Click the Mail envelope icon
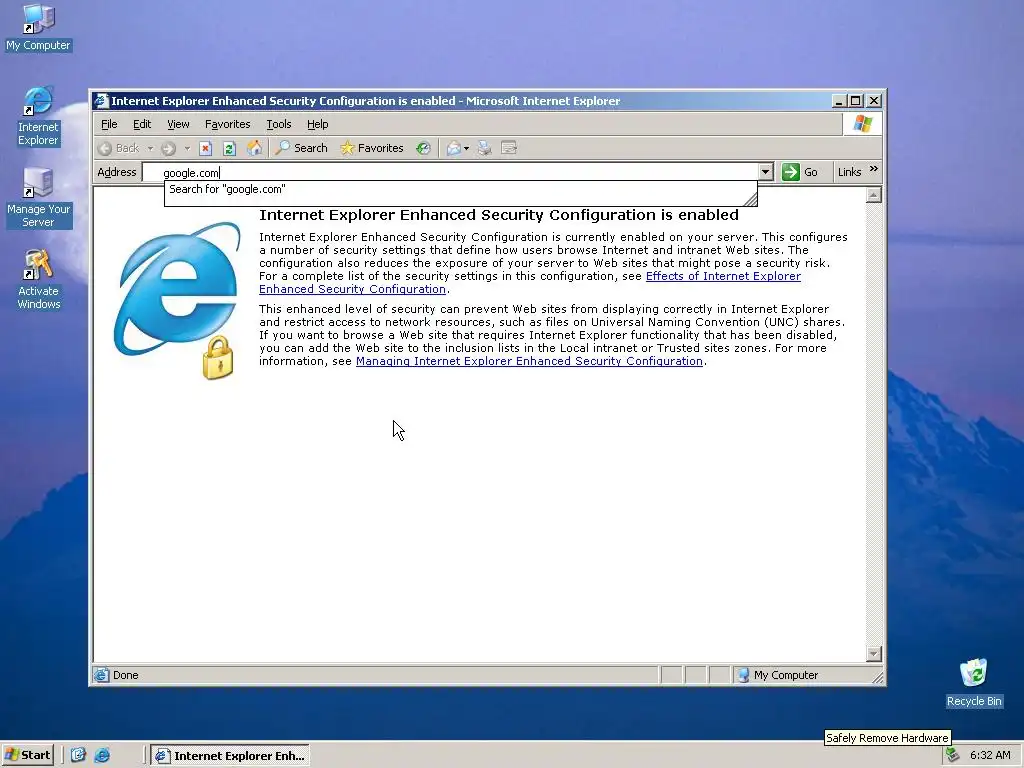Screen dimensions: 1024x768 (x=453, y=148)
